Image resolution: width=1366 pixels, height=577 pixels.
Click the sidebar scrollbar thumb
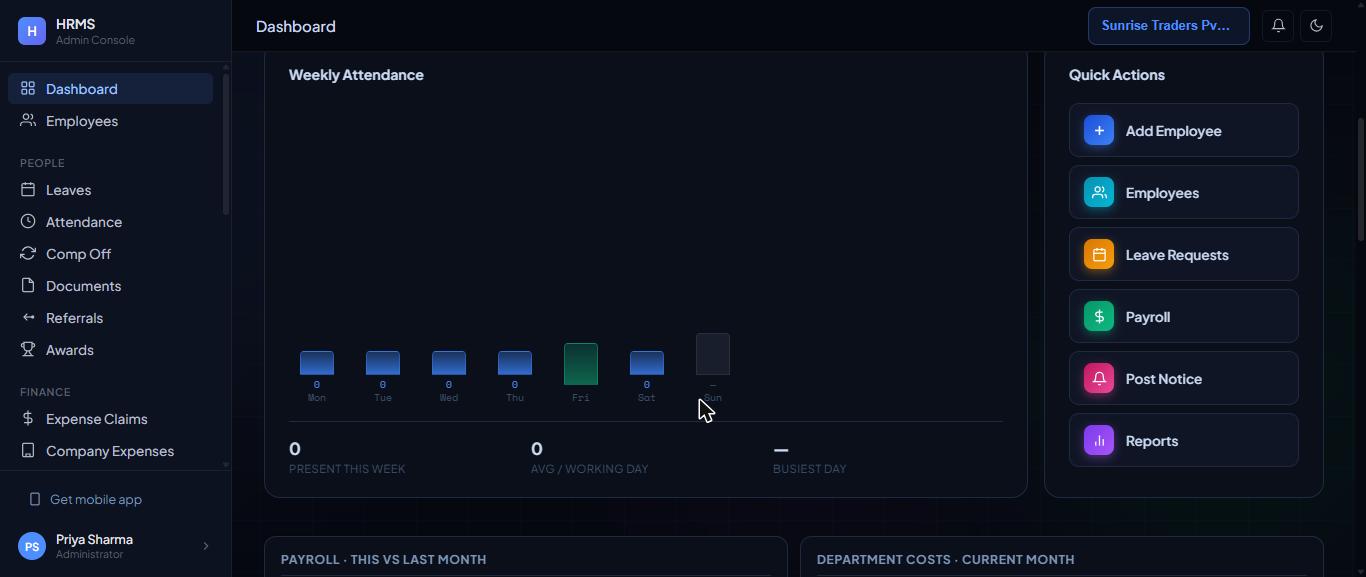(x=226, y=144)
